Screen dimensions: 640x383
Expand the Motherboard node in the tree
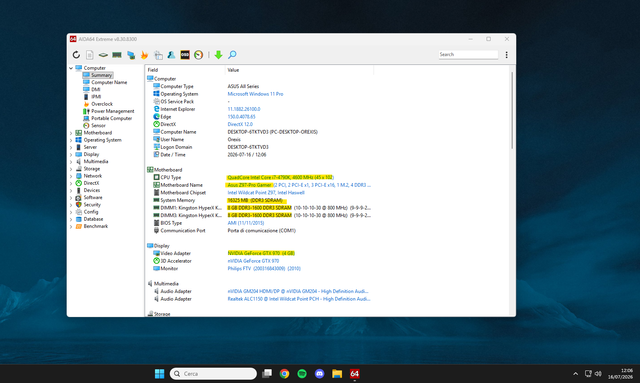[71, 133]
